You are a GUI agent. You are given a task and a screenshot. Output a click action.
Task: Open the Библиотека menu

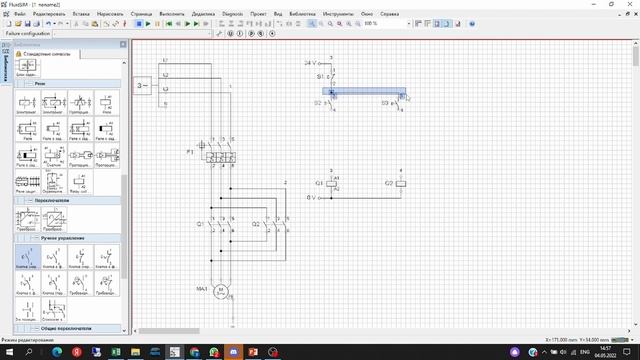(x=302, y=14)
